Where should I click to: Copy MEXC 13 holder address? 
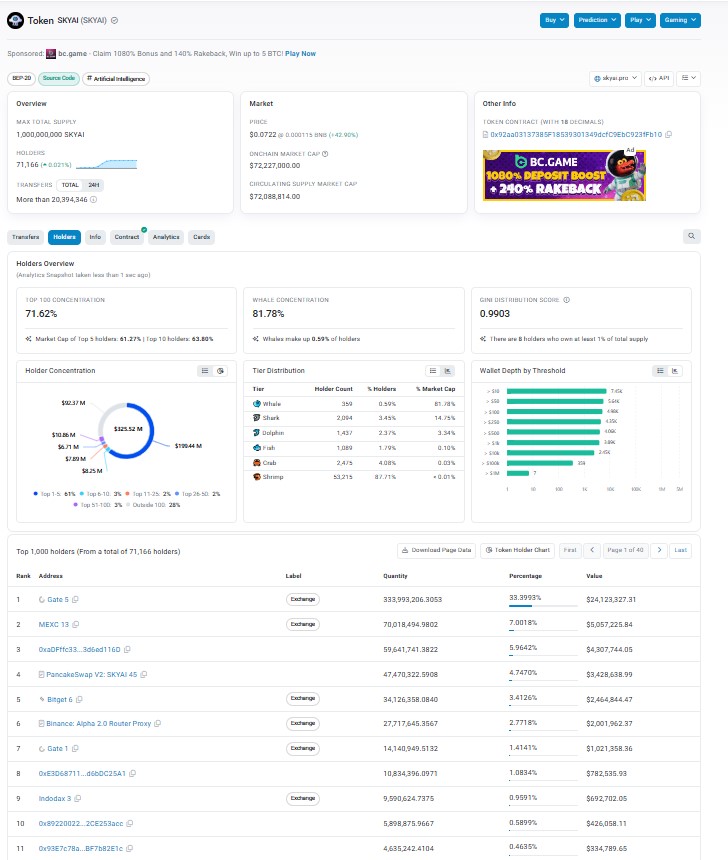[x=76, y=624]
